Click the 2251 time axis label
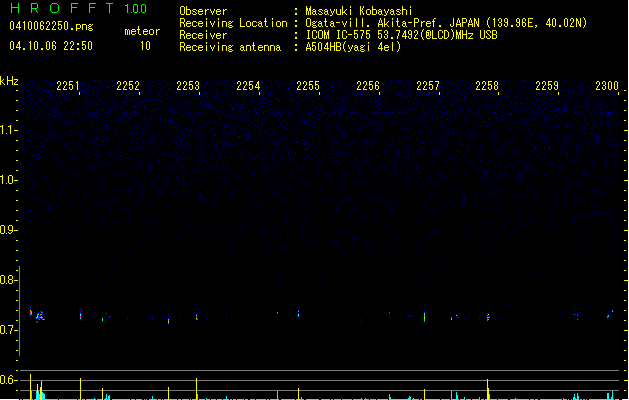 coord(68,86)
